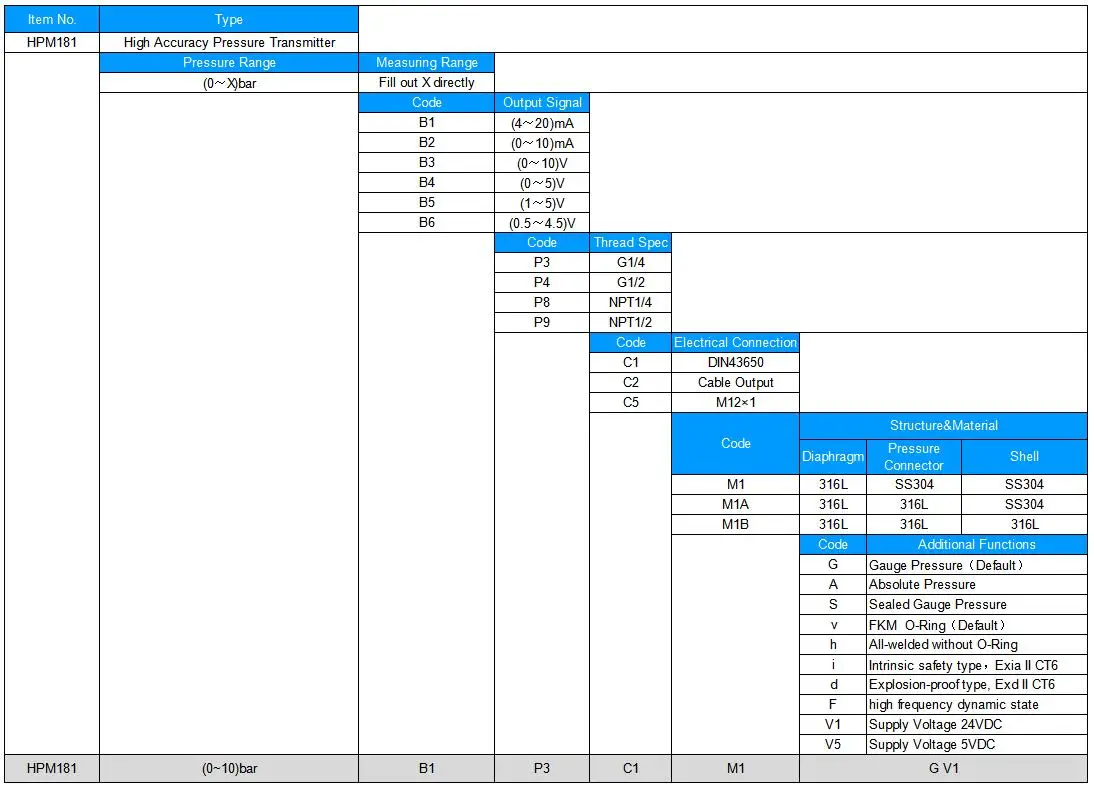Select the Fill out X directly cell
Screen dimensions: 1094x790
[x=426, y=82]
